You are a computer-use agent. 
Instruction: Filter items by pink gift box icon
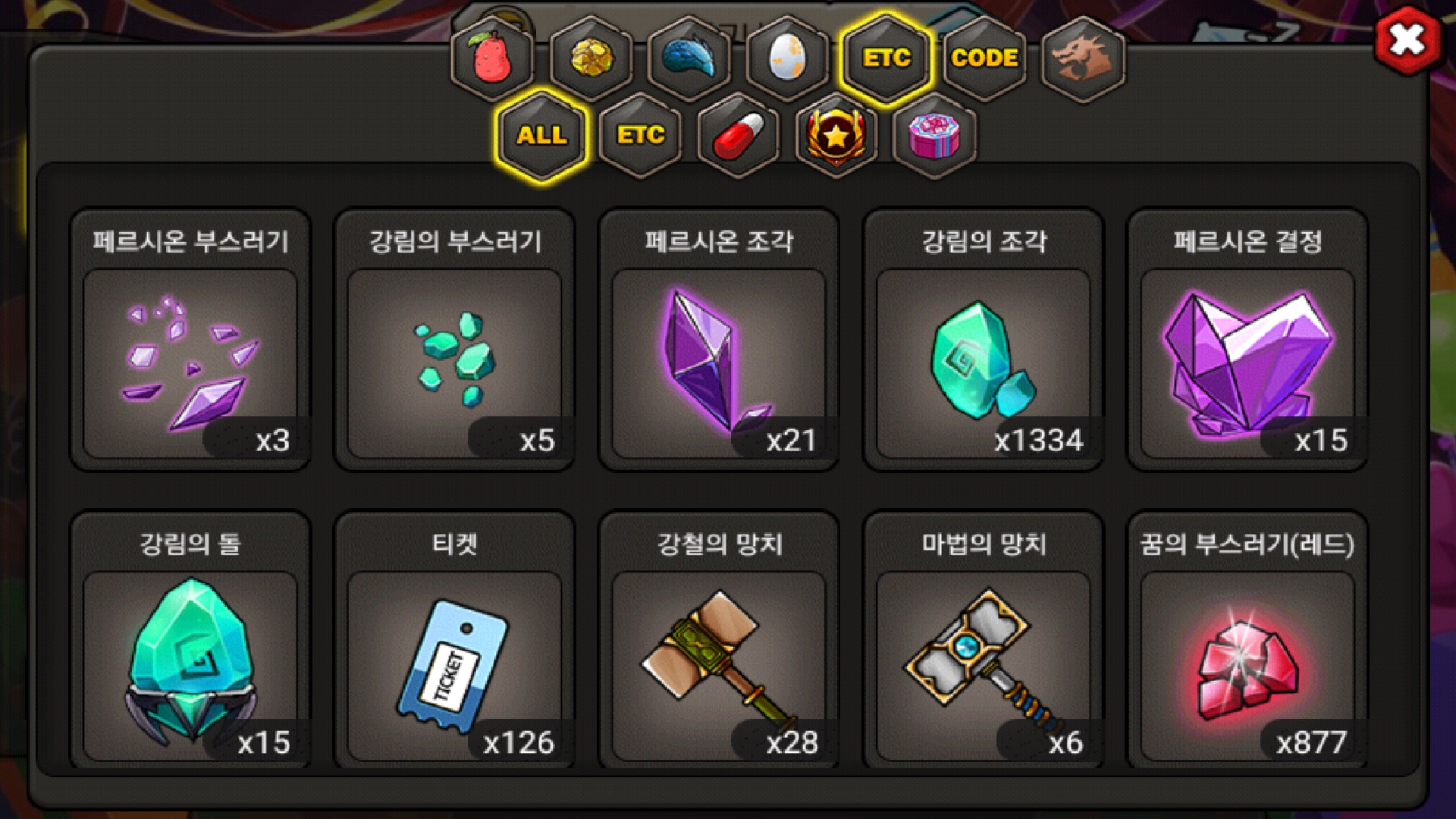pyautogui.click(x=934, y=136)
